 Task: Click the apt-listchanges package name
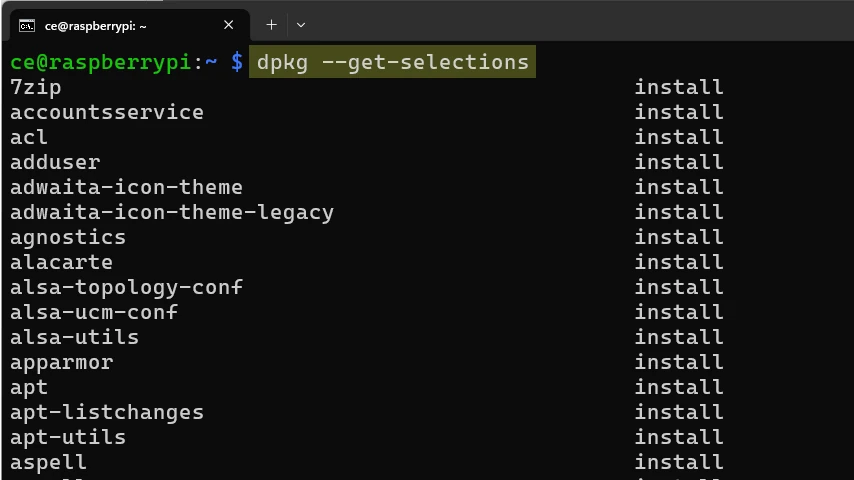click(x=107, y=412)
